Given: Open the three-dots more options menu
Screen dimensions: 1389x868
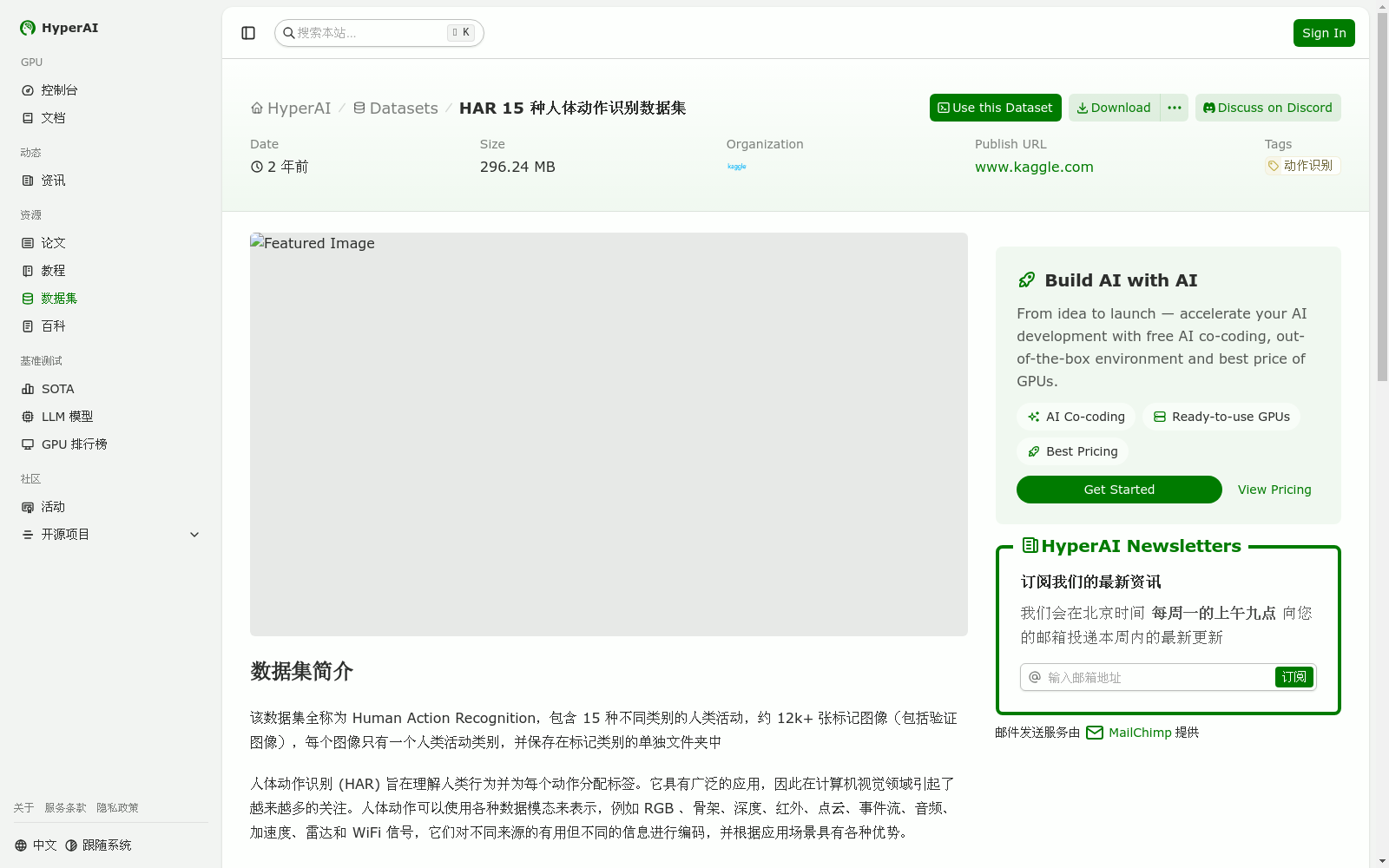Looking at the screenshot, I should coord(1175,108).
